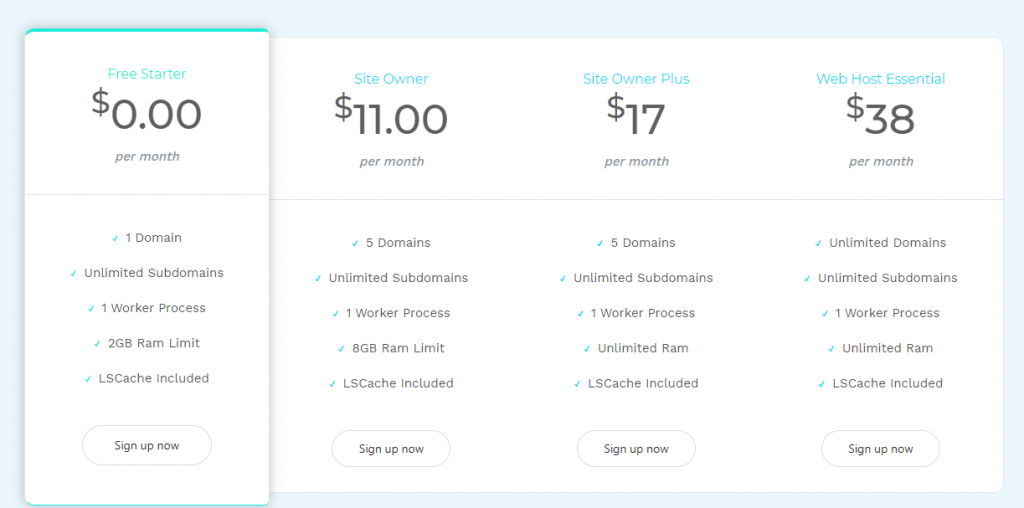Choose Sign up now for Site Owner Plus
The width and height of the screenshot is (1024, 508).
point(636,449)
